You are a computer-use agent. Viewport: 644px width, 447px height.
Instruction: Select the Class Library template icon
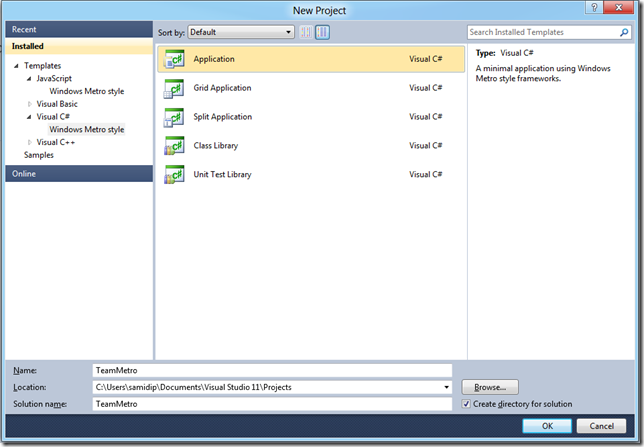(174, 146)
